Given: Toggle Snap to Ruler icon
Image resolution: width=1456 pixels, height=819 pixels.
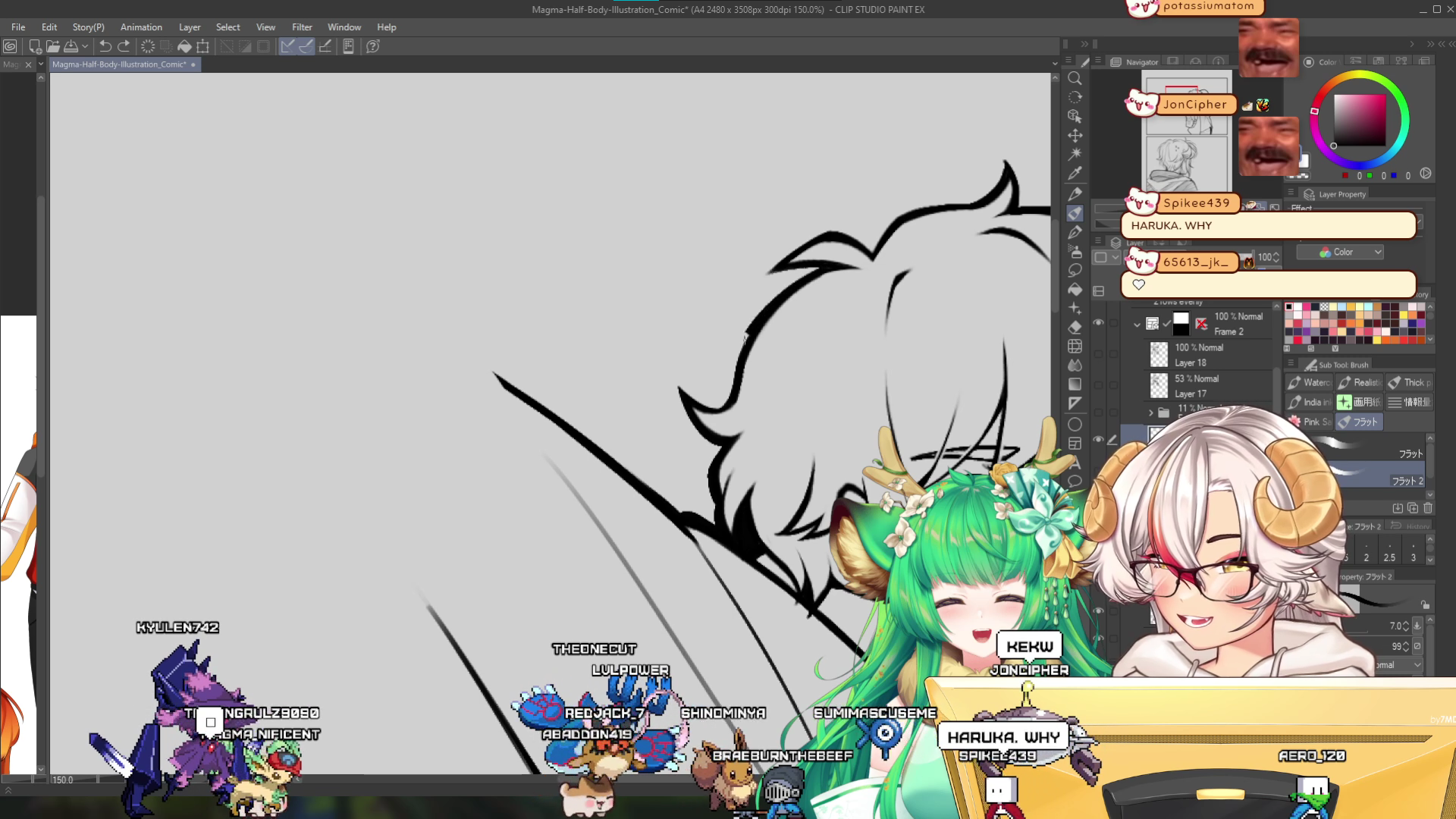Looking at the screenshot, I should click(x=287, y=46).
